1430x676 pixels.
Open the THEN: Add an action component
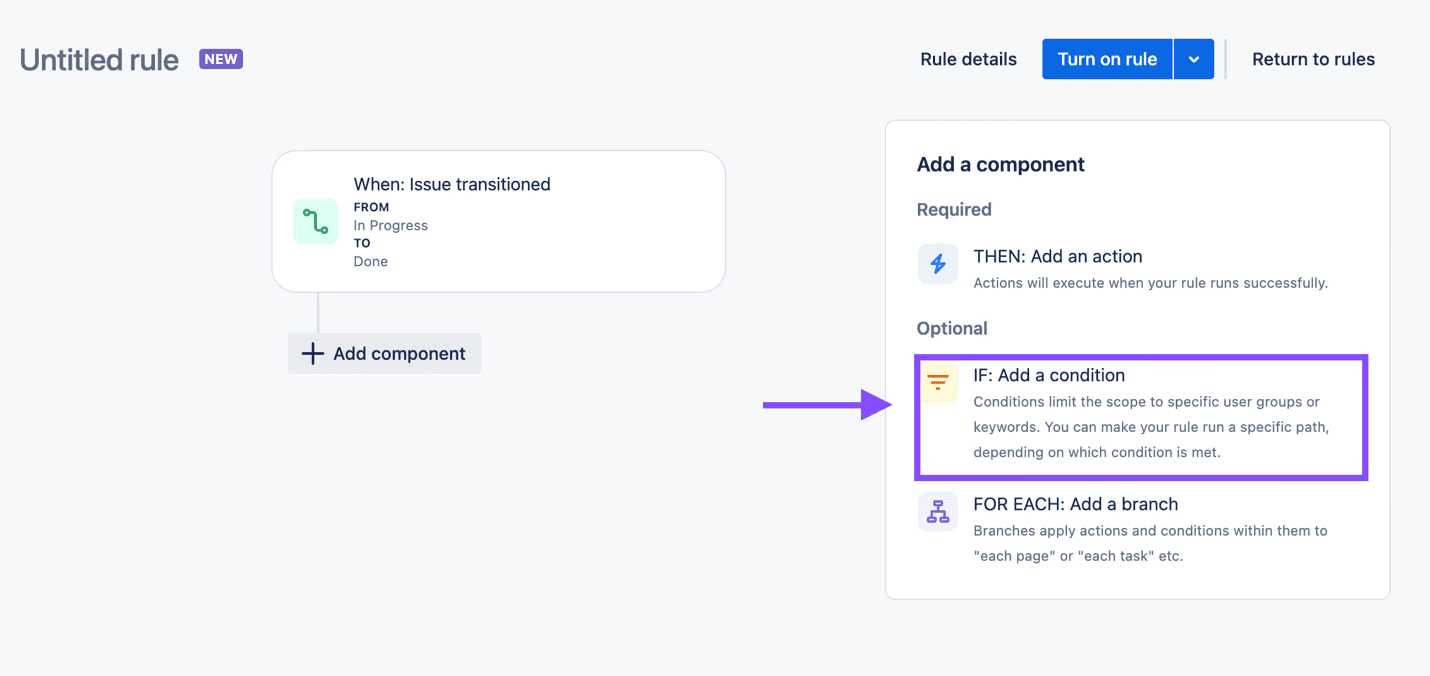pos(1058,256)
